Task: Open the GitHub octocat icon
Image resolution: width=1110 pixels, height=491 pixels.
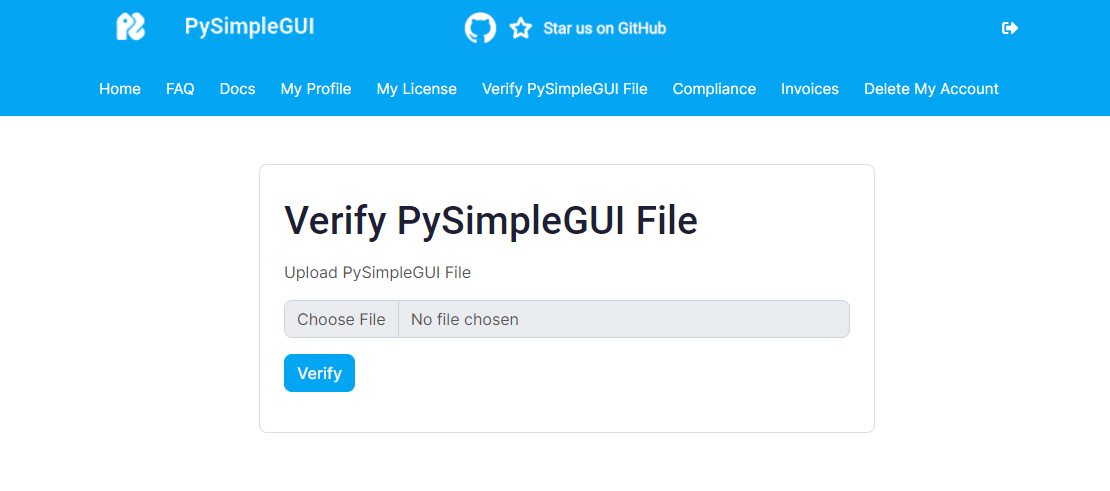Action: [480, 28]
